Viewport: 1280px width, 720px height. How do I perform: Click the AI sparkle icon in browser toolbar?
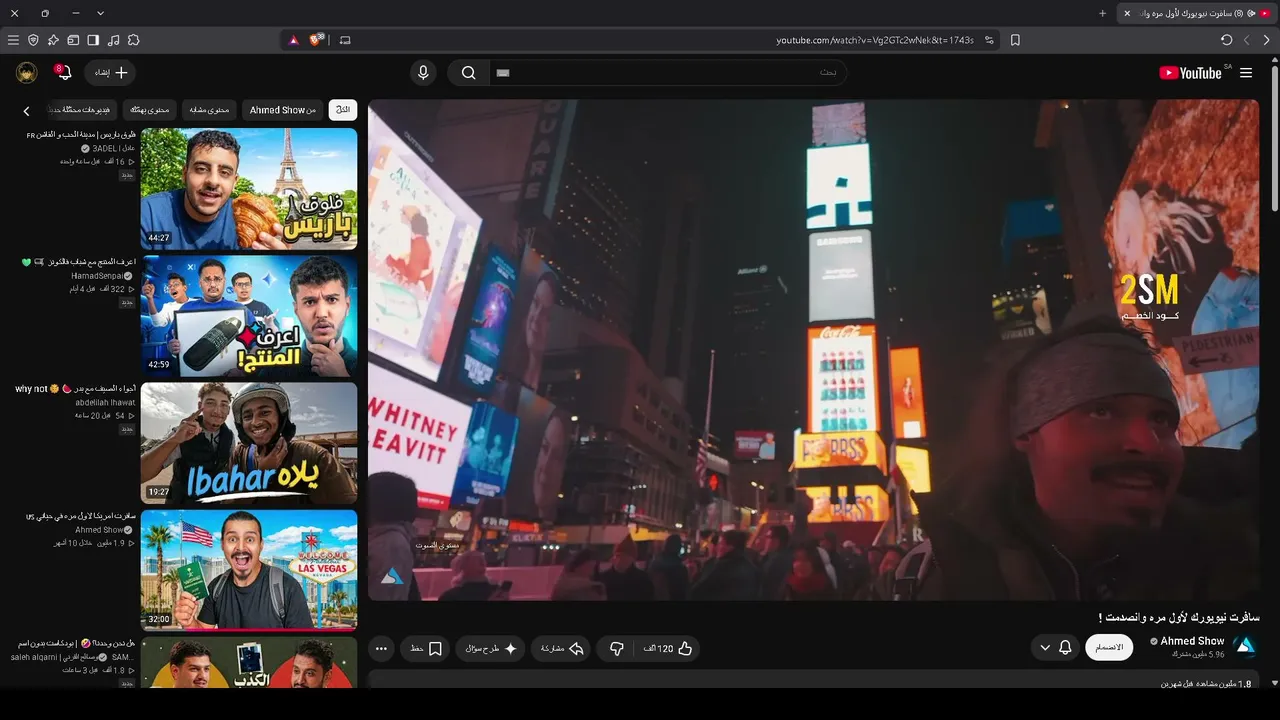(53, 40)
